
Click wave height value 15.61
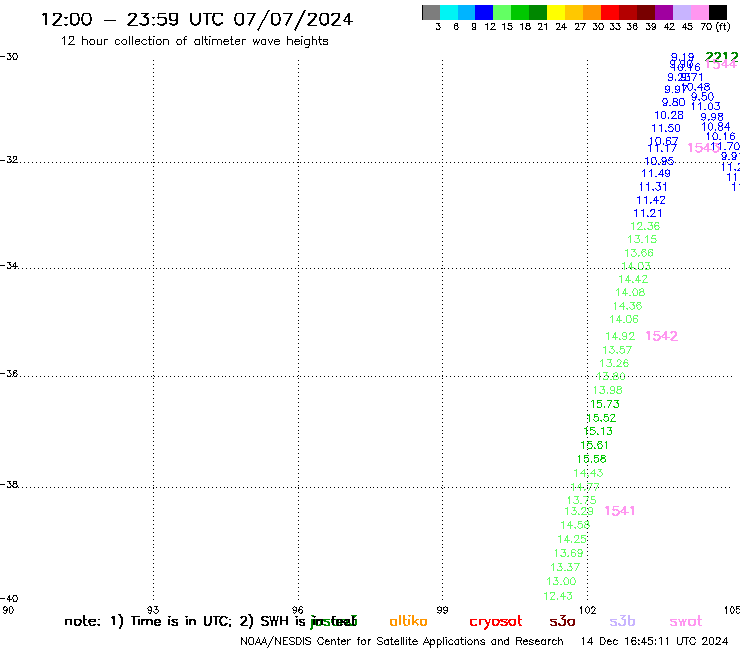tap(594, 445)
